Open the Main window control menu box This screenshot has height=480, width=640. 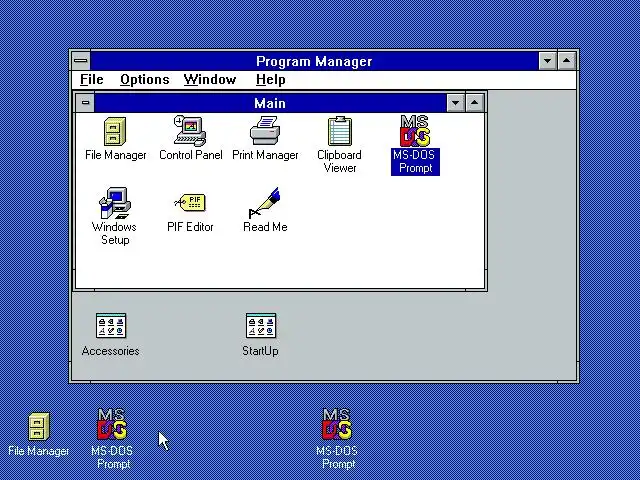(85, 103)
